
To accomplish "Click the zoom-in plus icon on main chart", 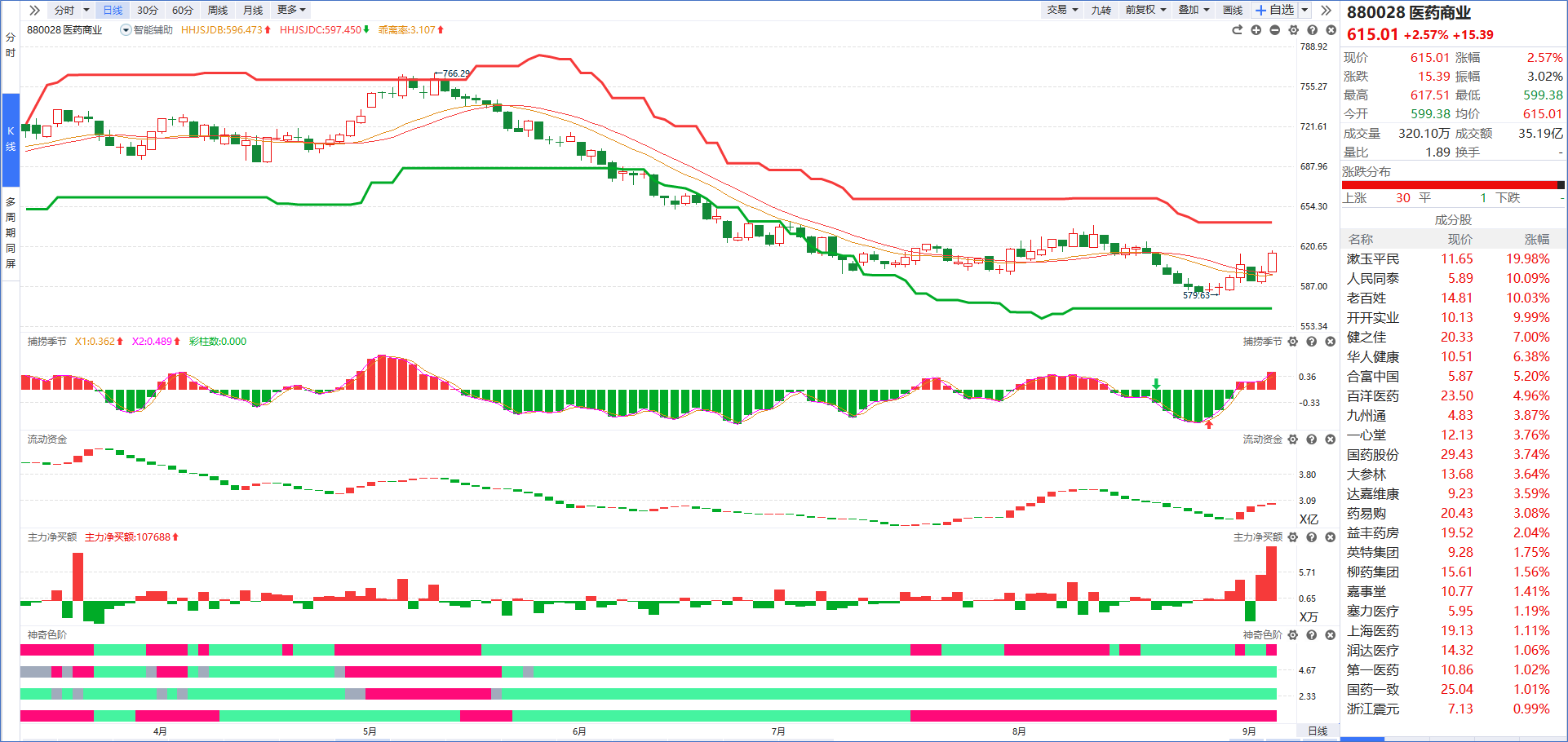I will [x=1256, y=30].
